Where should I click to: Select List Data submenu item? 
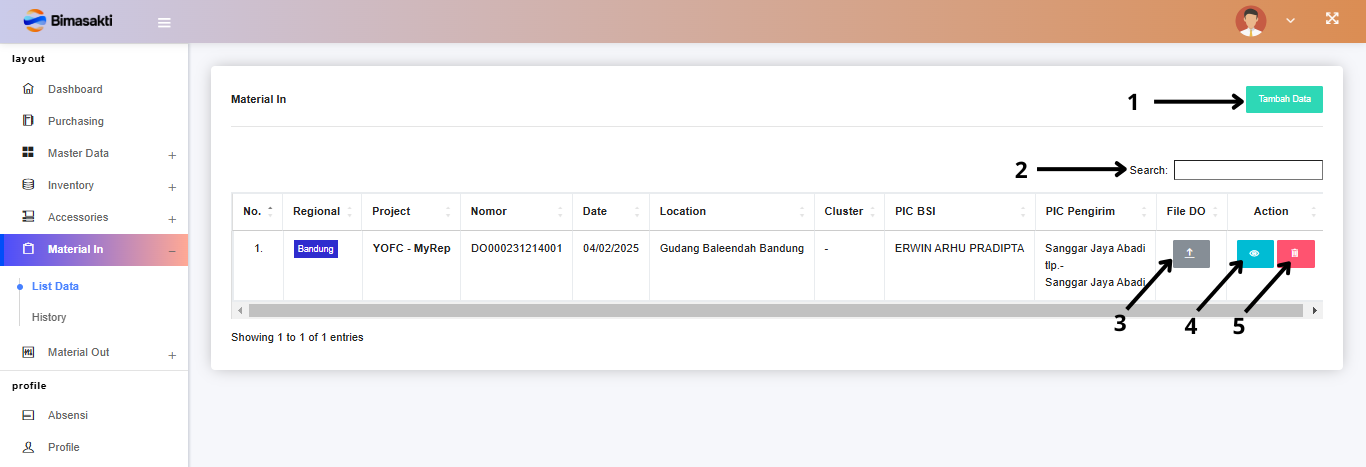[x=55, y=286]
